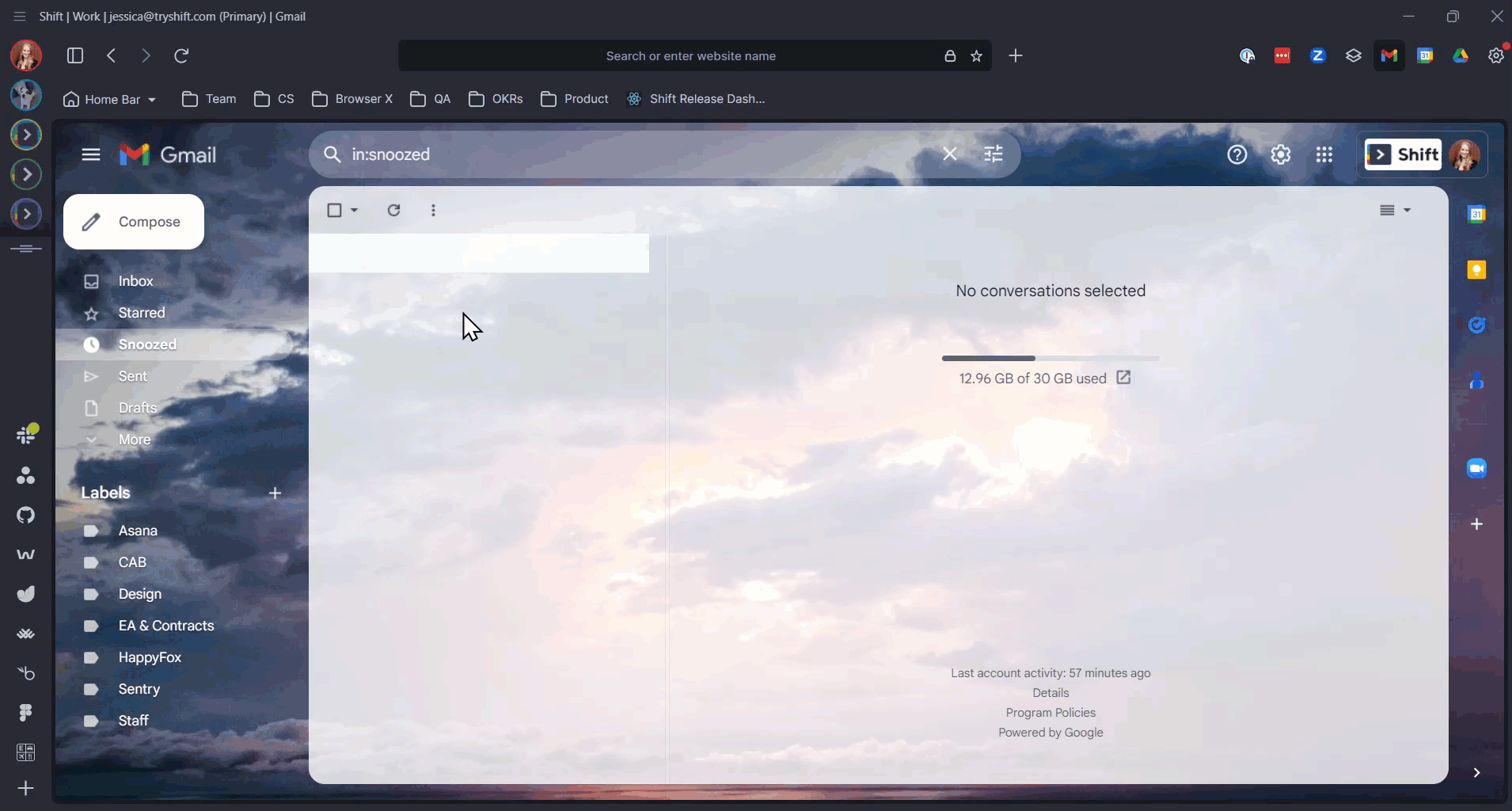Toggle the Shift sidebar panel
This screenshot has width=1512, height=811.
(x=75, y=55)
